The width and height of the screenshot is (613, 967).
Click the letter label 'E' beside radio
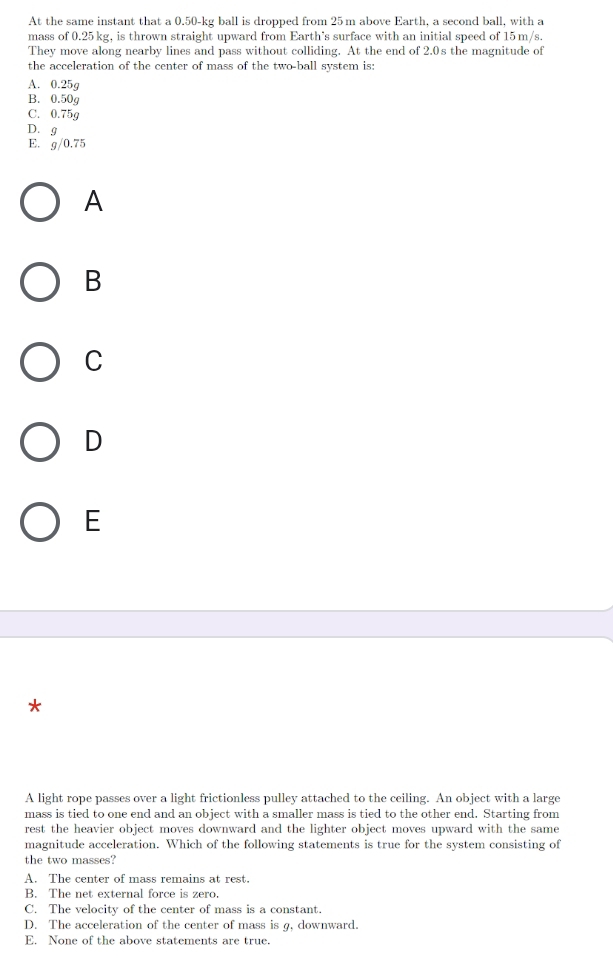(x=93, y=521)
